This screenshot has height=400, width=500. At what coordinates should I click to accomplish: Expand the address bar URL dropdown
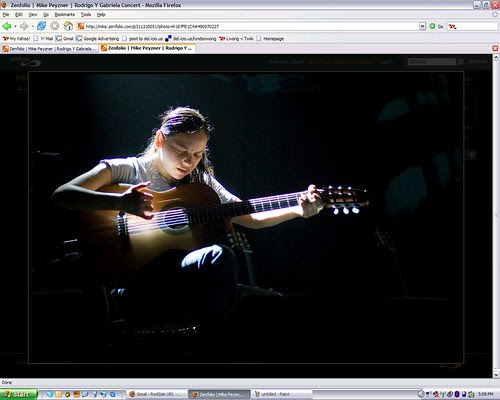(422, 26)
